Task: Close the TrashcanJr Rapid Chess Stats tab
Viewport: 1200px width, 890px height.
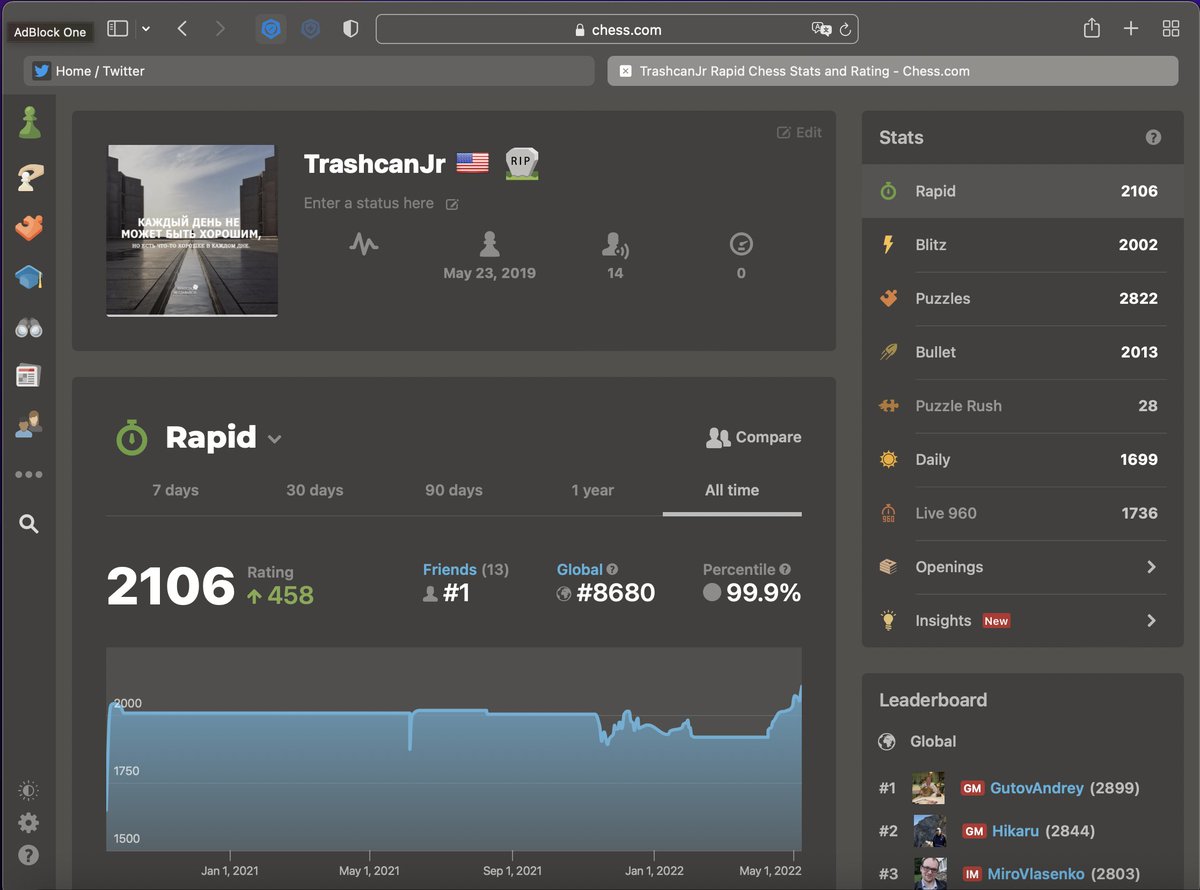Action: pyautogui.click(x=625, y=71)
